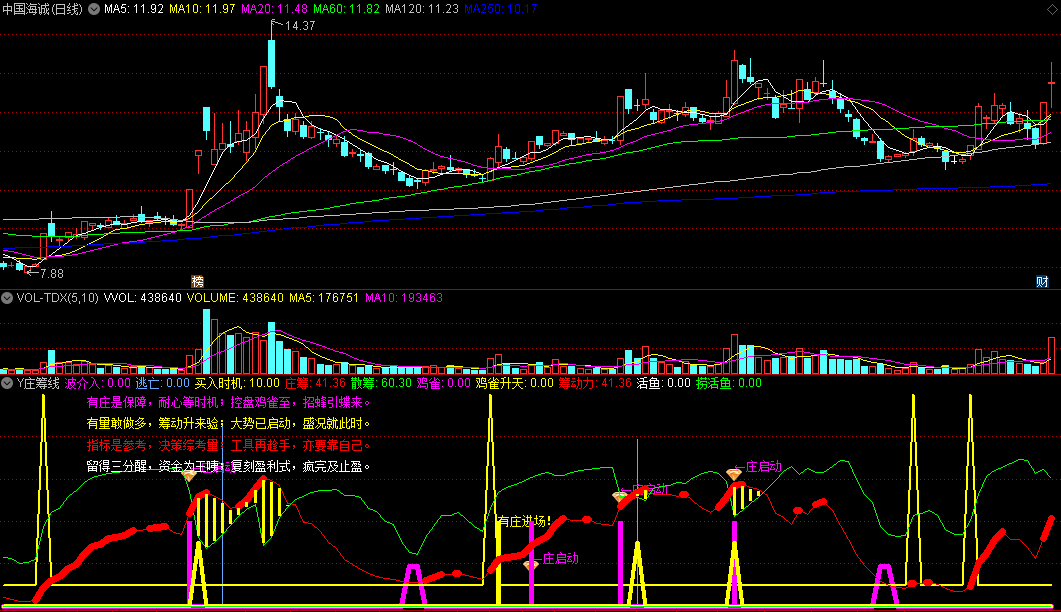The image size is (1061, 612).
Task: Select the MA5: 11.92 moving average label
Action: [134, 9]
